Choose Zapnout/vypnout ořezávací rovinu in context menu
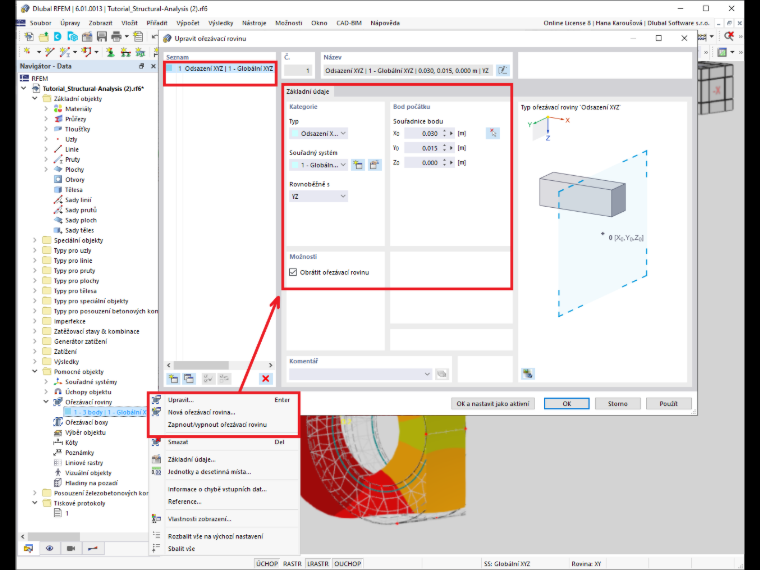This screenshot has height=570, width=760. (225, 425)
